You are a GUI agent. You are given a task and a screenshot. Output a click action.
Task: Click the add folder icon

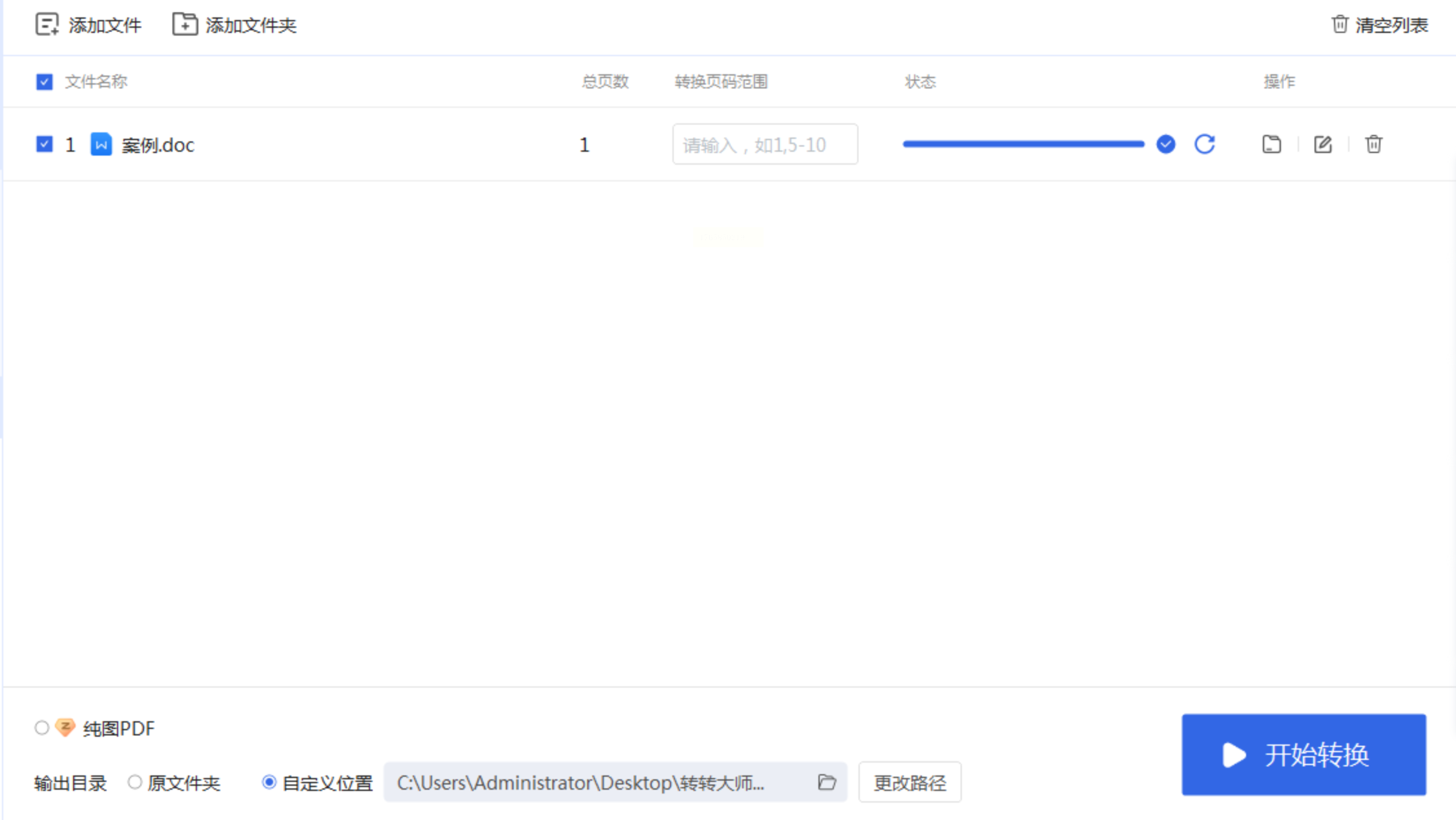pos(185,25)
